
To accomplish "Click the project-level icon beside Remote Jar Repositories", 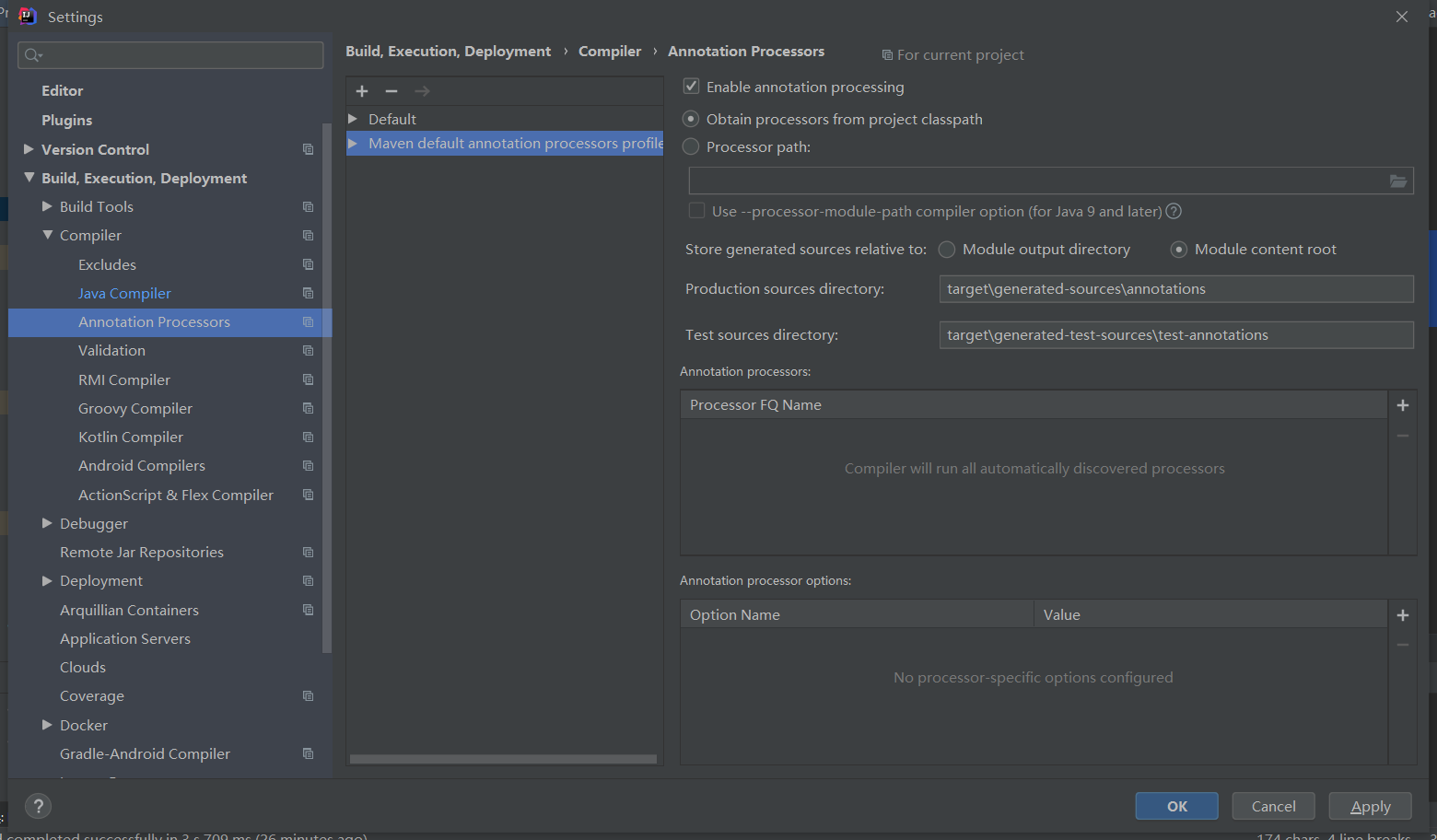I will (309, 553).
